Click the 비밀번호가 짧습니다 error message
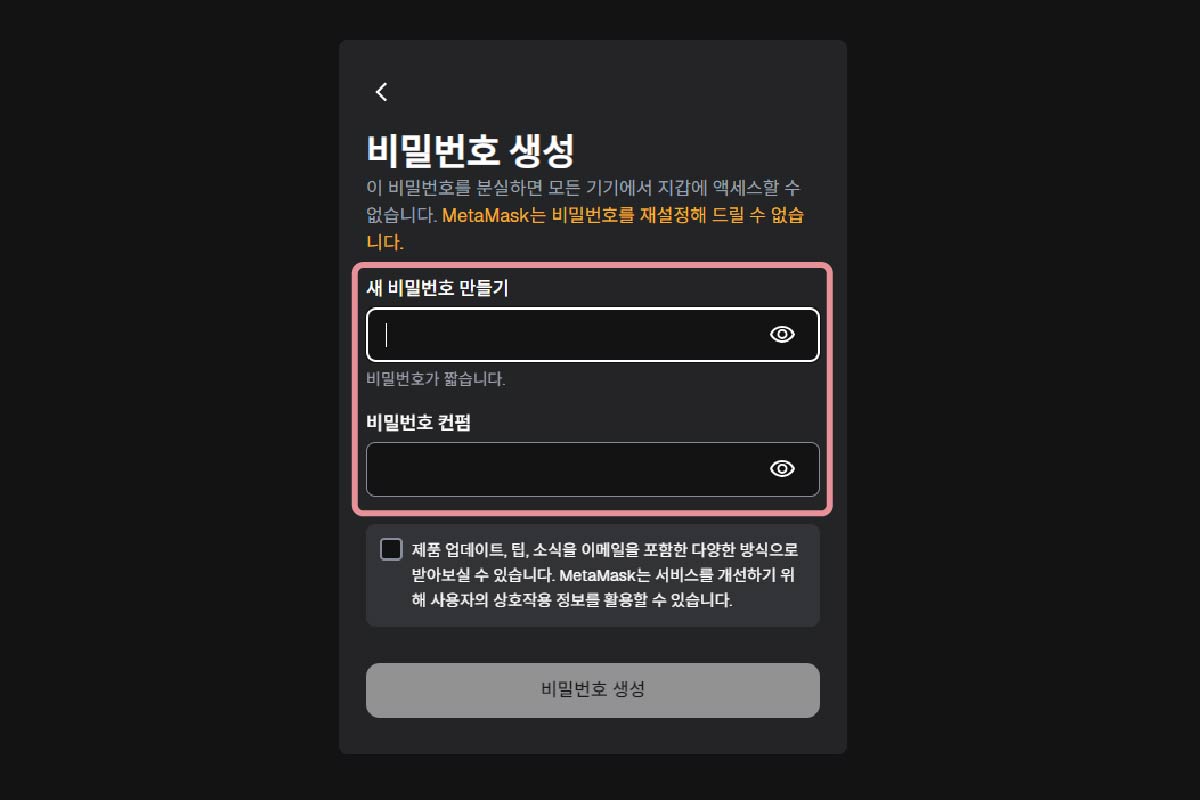Viewport: 1200px width, 800px height. [x=436, y=379]
